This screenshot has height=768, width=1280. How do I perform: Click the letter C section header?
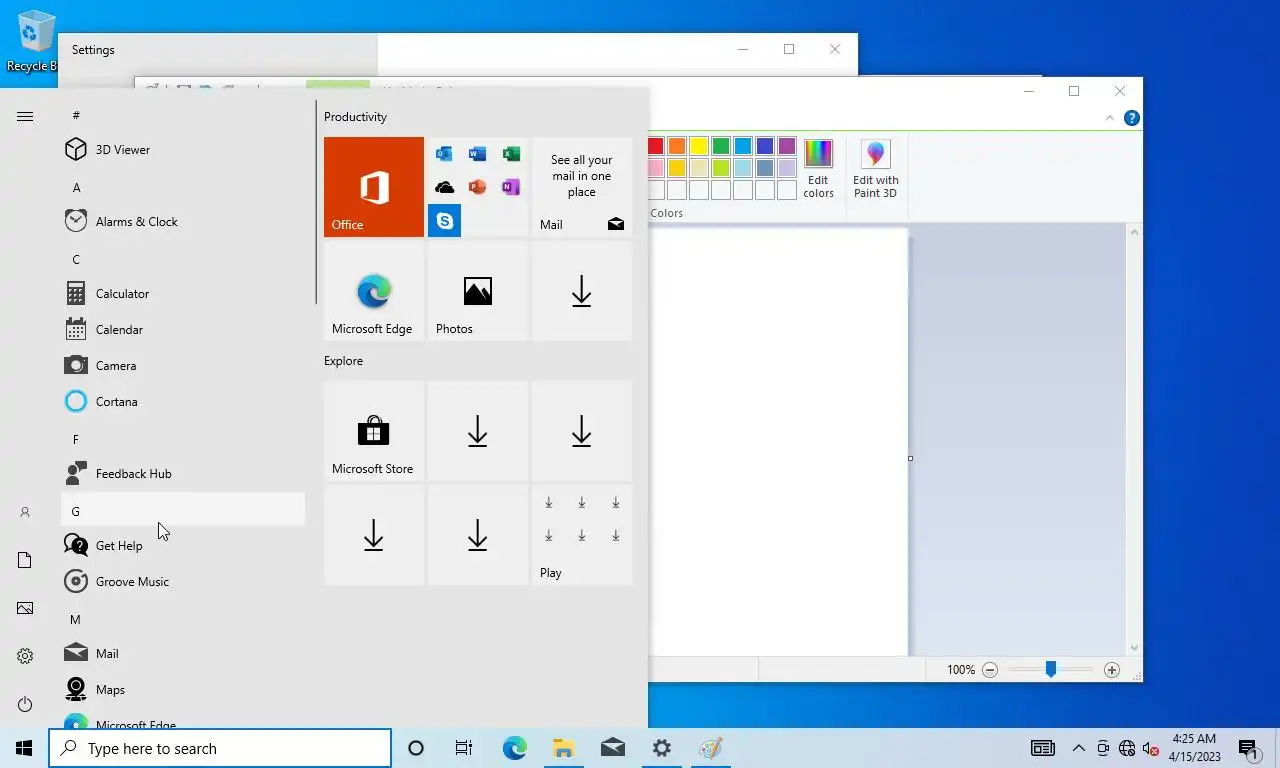tap(183, 260)
